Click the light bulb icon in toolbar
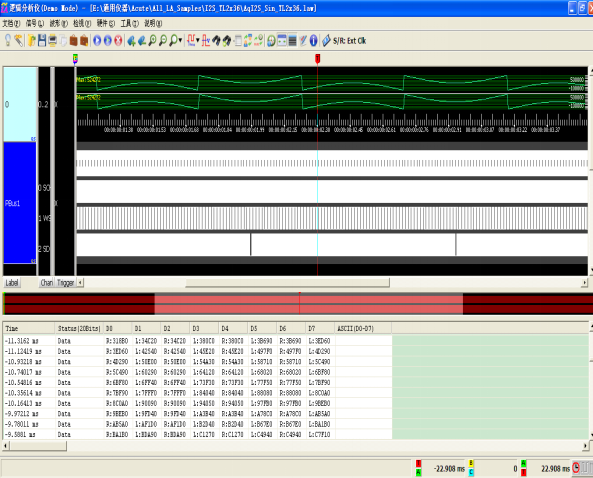This screenshot has width=593, height=478. [x=8, y=40]
